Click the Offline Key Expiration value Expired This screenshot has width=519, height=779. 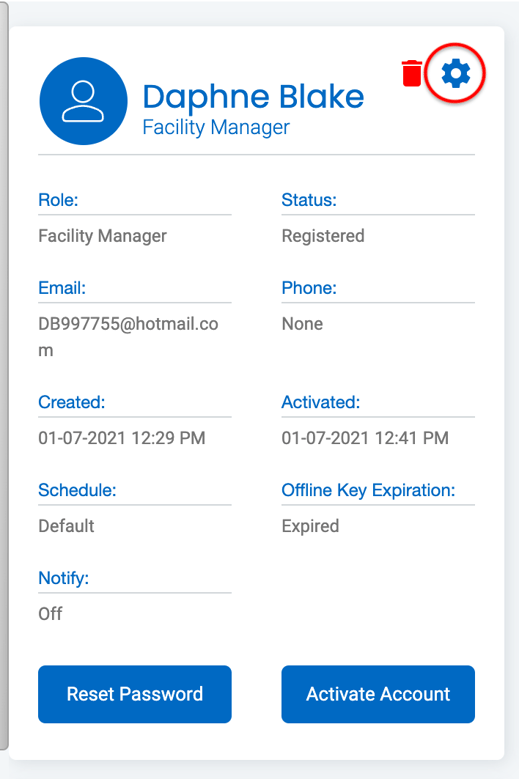coord(310,526)
